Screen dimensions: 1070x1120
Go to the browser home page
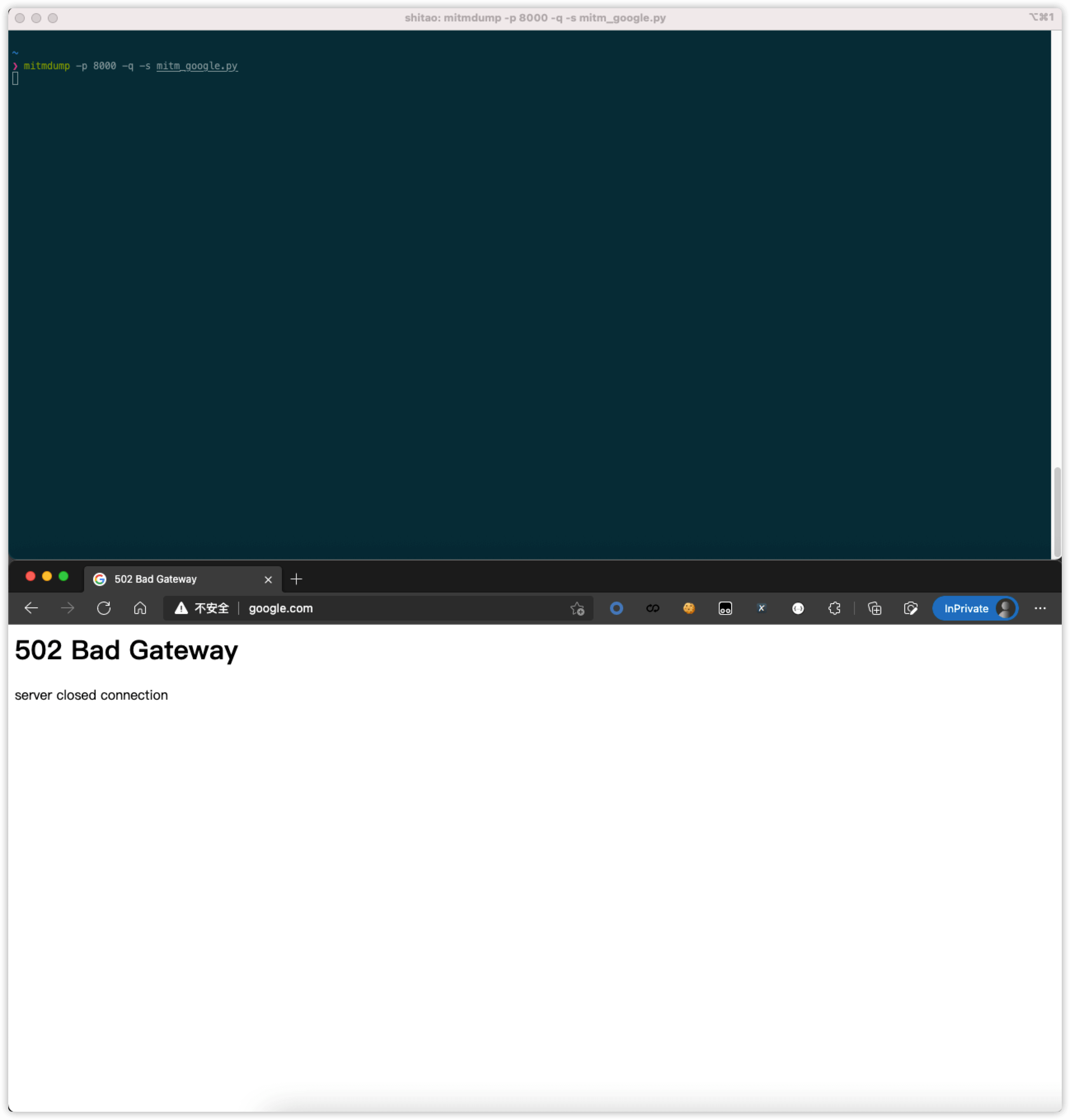(x=140, y=608)
